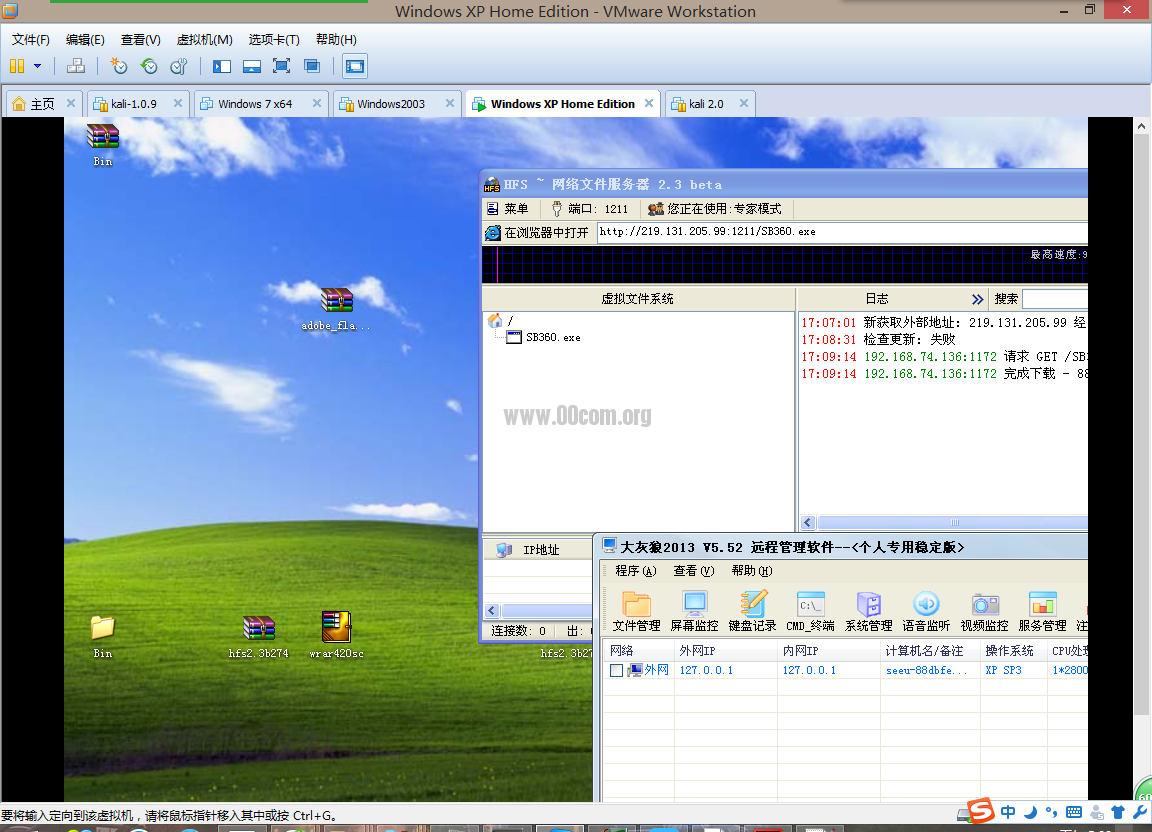
Task: Select hfs2.3b274 archive icon
Action: [259, 636]
